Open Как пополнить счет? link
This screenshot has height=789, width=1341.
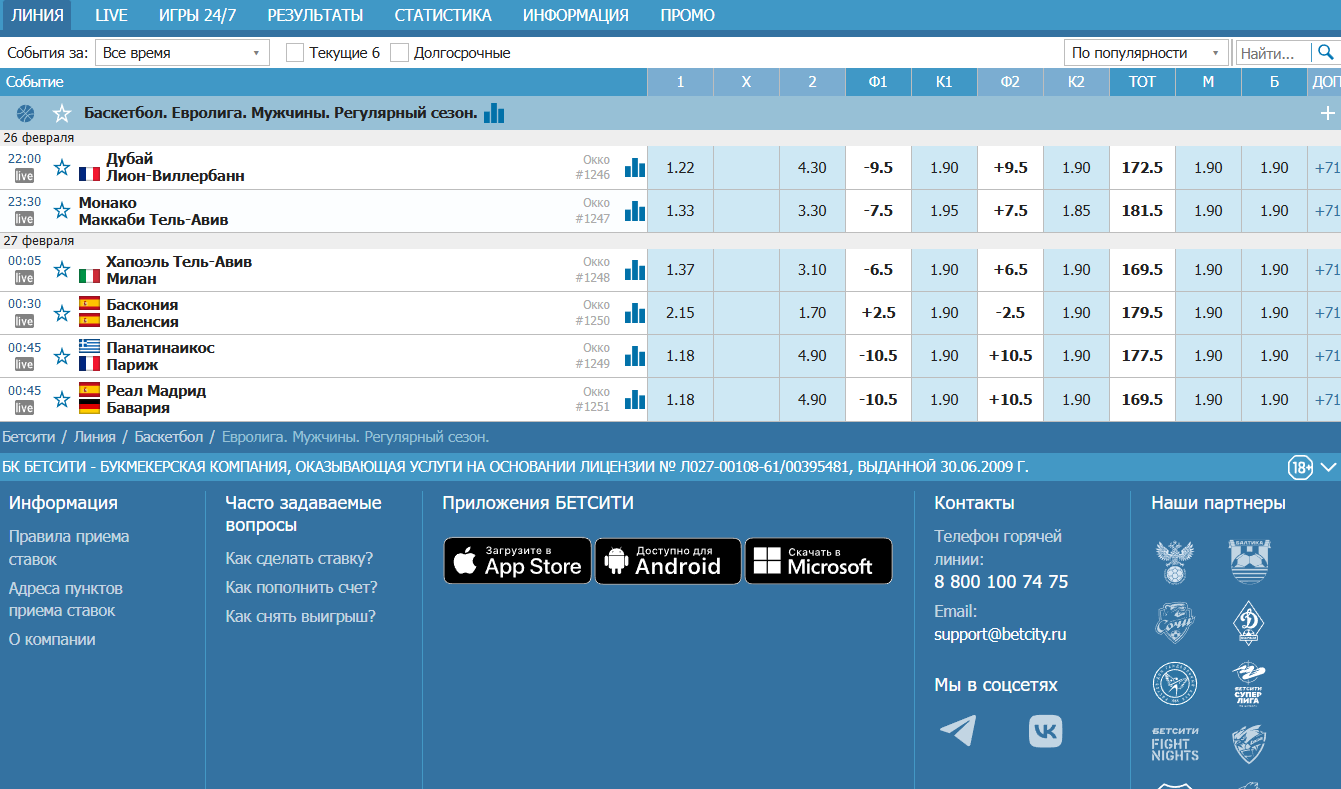[x=301, y=587]
